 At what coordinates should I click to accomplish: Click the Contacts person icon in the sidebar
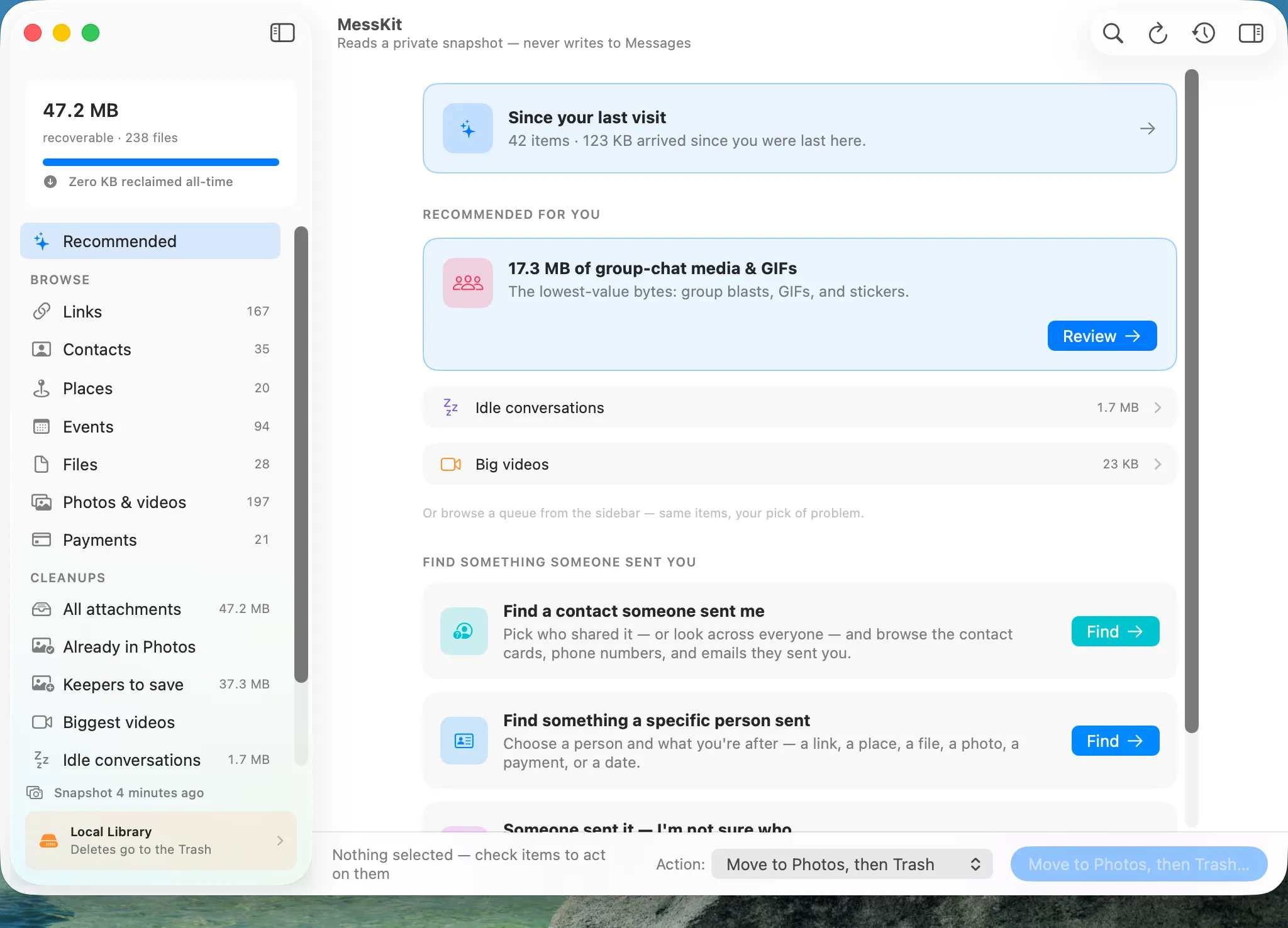pos(42,349)
